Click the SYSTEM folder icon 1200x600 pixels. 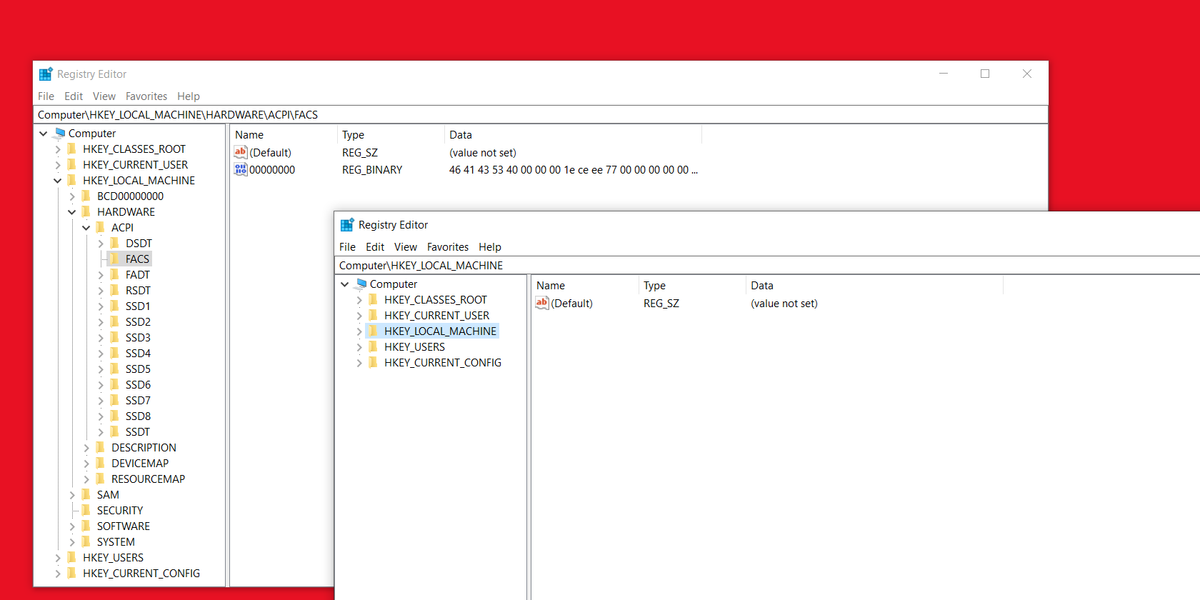coord(86,542)
